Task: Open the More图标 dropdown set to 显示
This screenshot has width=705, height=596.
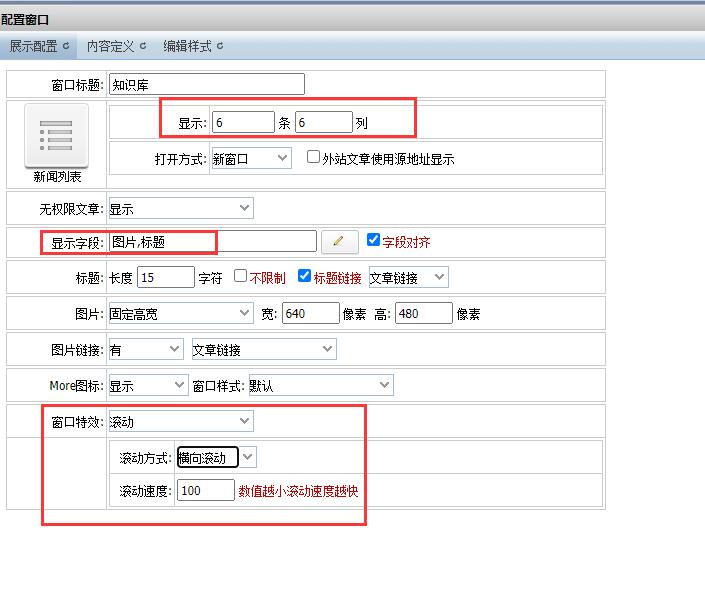Action: [x=147, y=385]
